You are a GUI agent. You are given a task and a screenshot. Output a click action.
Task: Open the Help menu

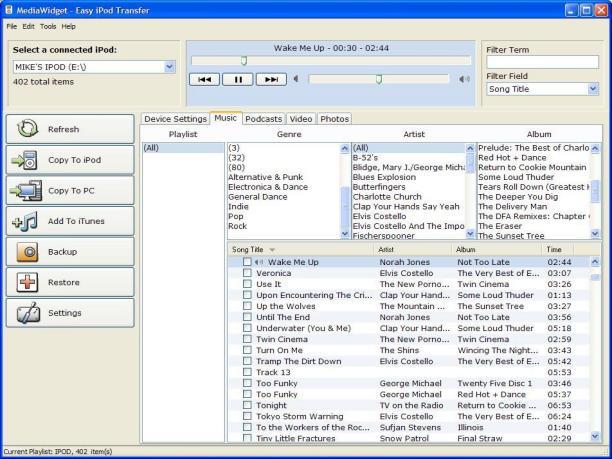click(x=69, y=27)
